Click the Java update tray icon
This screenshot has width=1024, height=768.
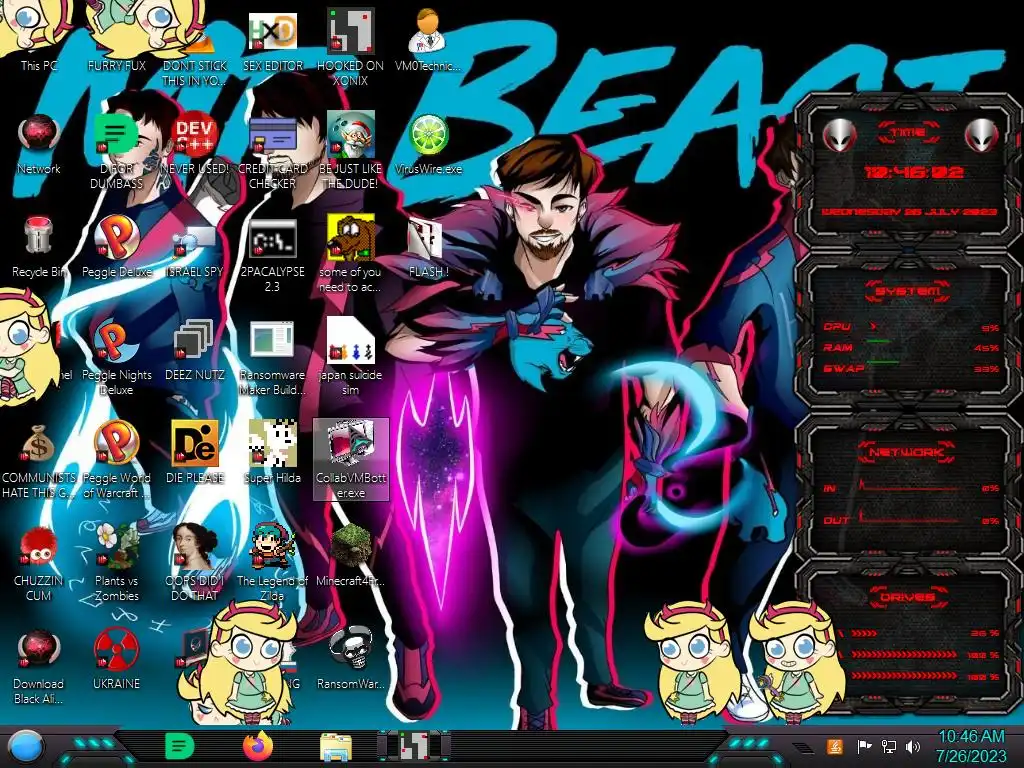pos(835,746)
